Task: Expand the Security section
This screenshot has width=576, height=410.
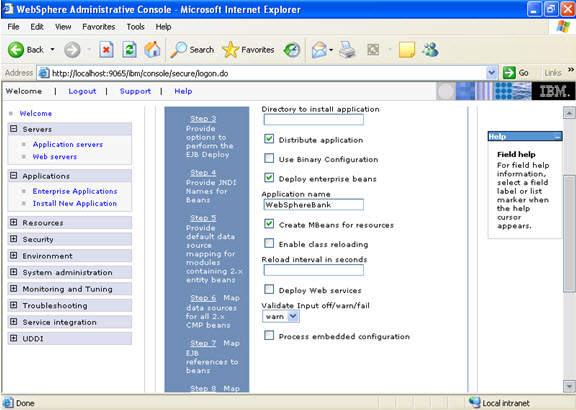Action: [x=14, y=239]
